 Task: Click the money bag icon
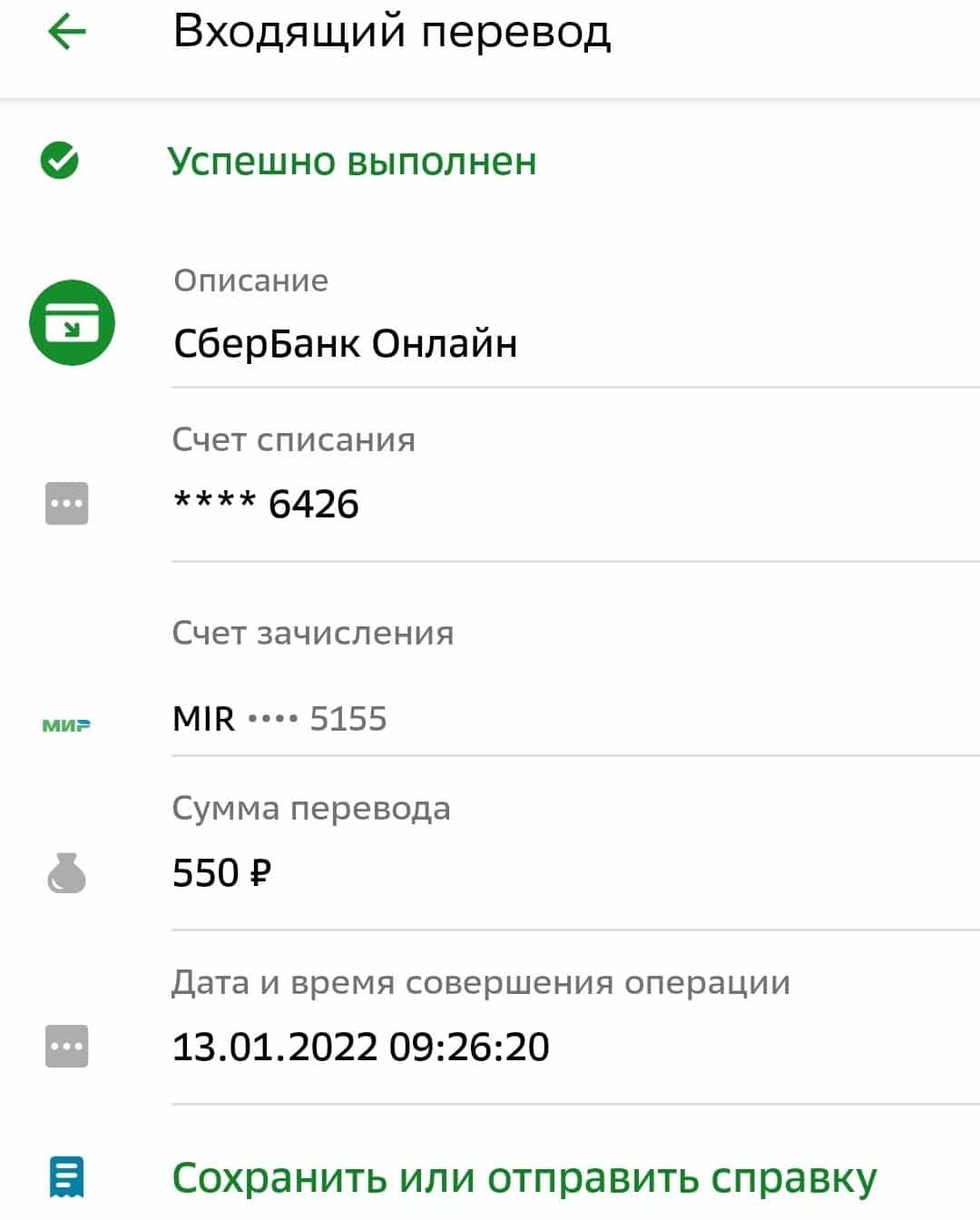(x=66, y=873)
